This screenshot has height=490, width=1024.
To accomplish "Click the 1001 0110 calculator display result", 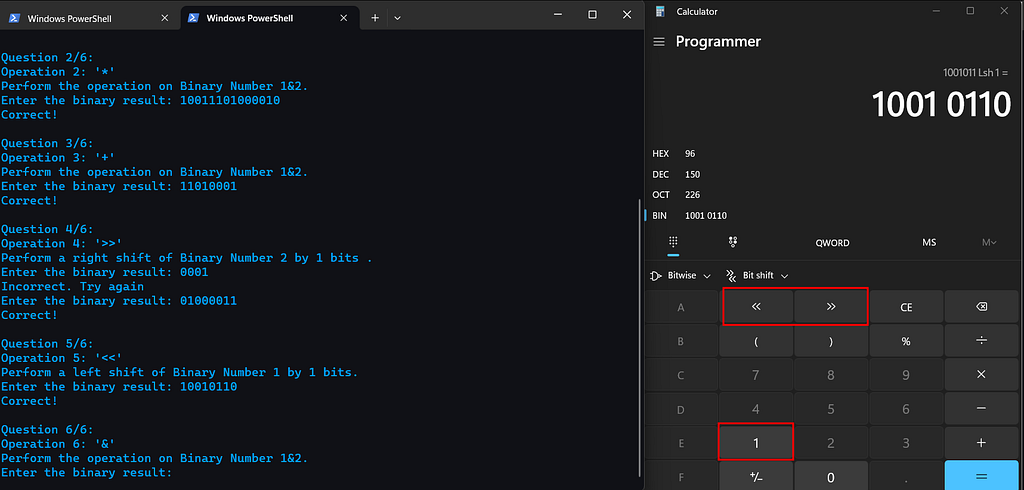I will point(942,105).
